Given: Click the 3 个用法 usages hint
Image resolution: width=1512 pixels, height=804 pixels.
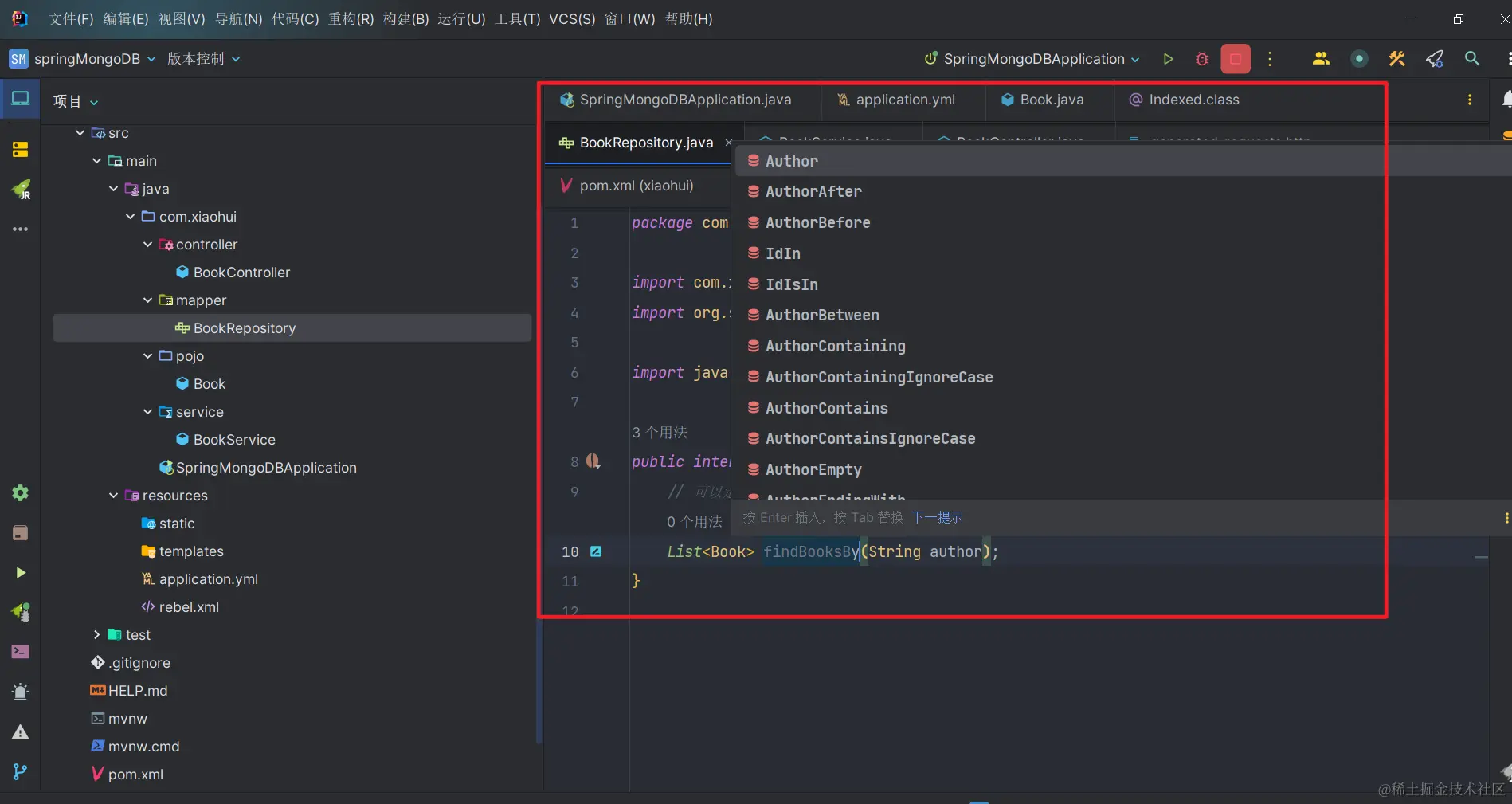Looking at the screenshot, I should pos(660,433).
